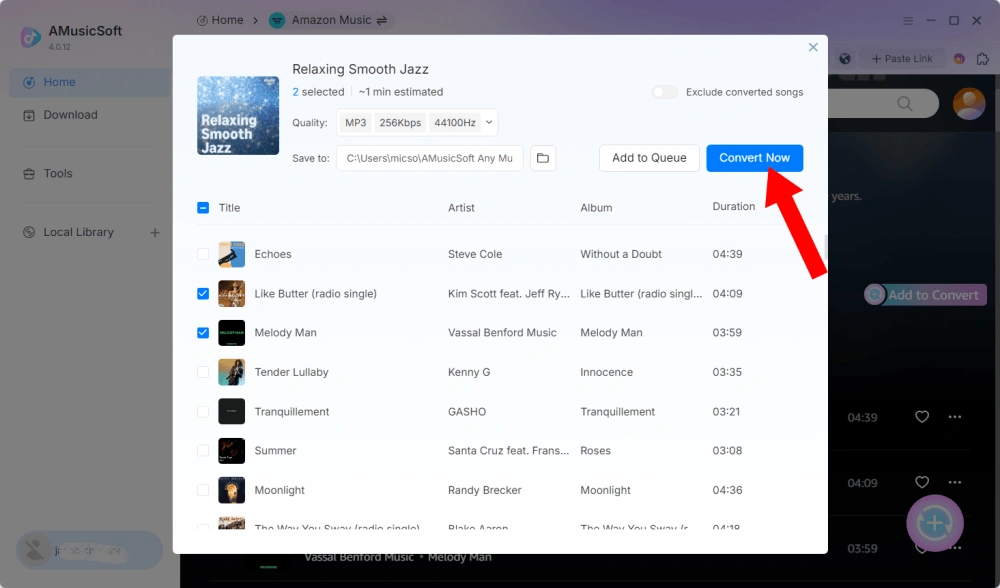
Task: Toggle Exclude converted songs switch
Action: pos(665,92)
